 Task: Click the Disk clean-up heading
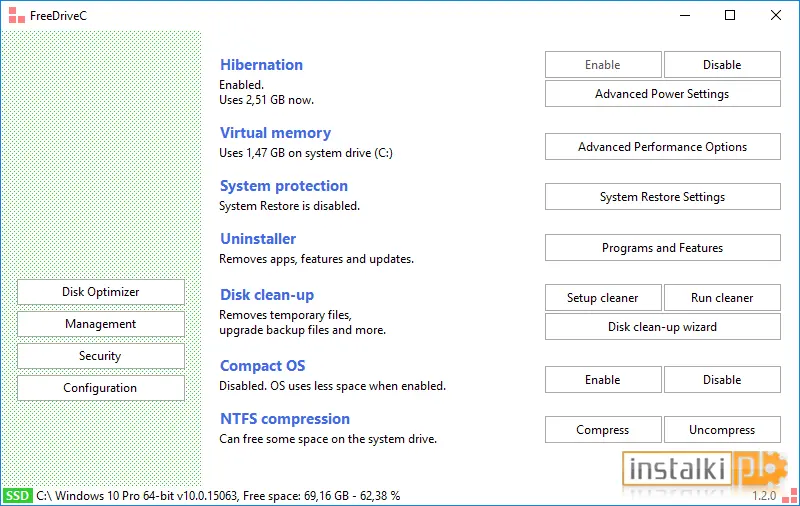click(267, 295)
